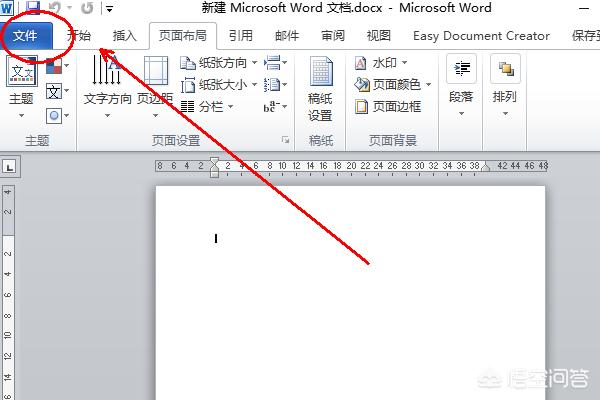This screenshot has height=400, width=600.
Task: Click 页面边框 page borders button
Action: (388, 106)
